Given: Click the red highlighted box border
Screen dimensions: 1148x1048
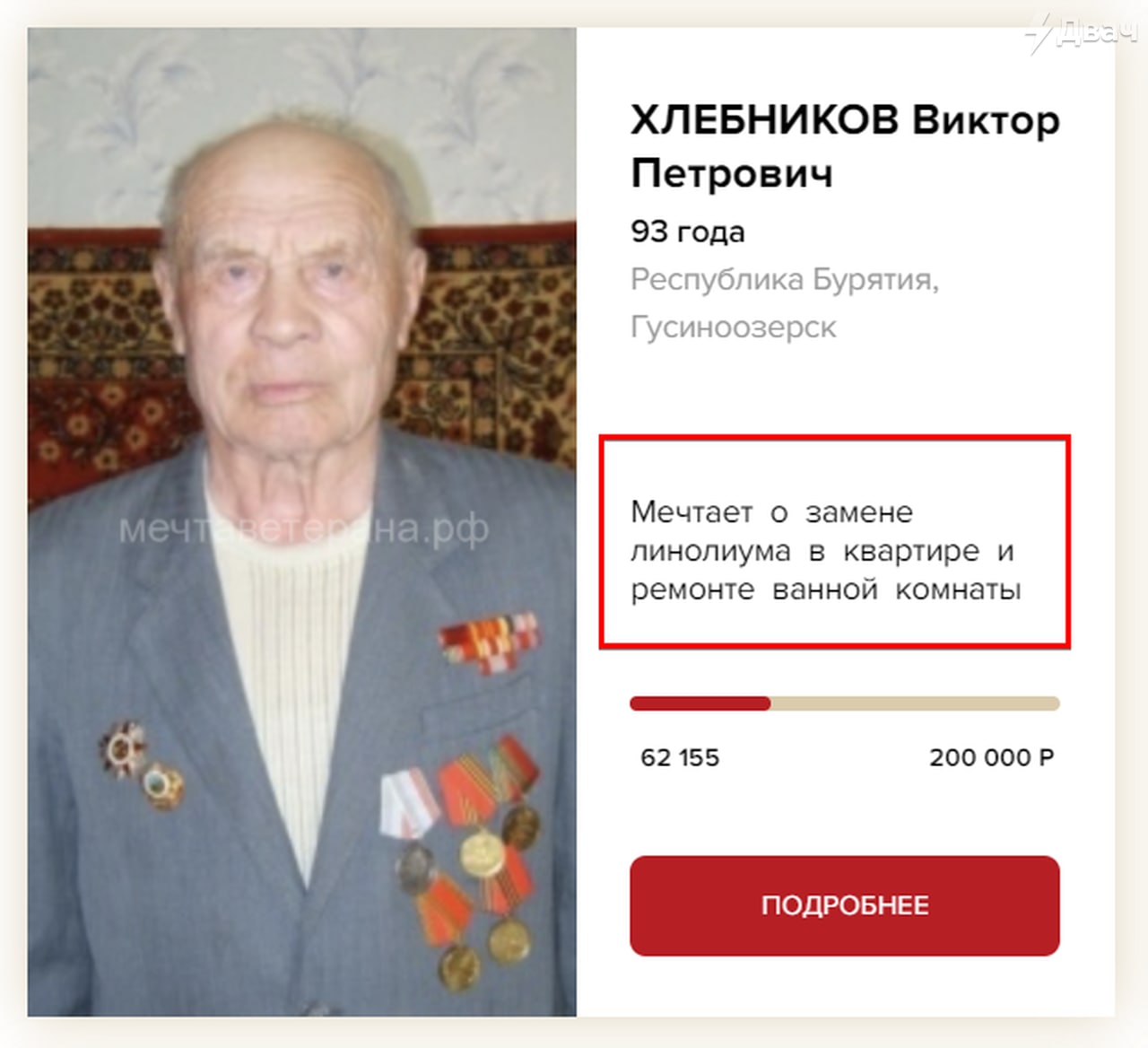Looking at the screenshot, I should point(835,439).
